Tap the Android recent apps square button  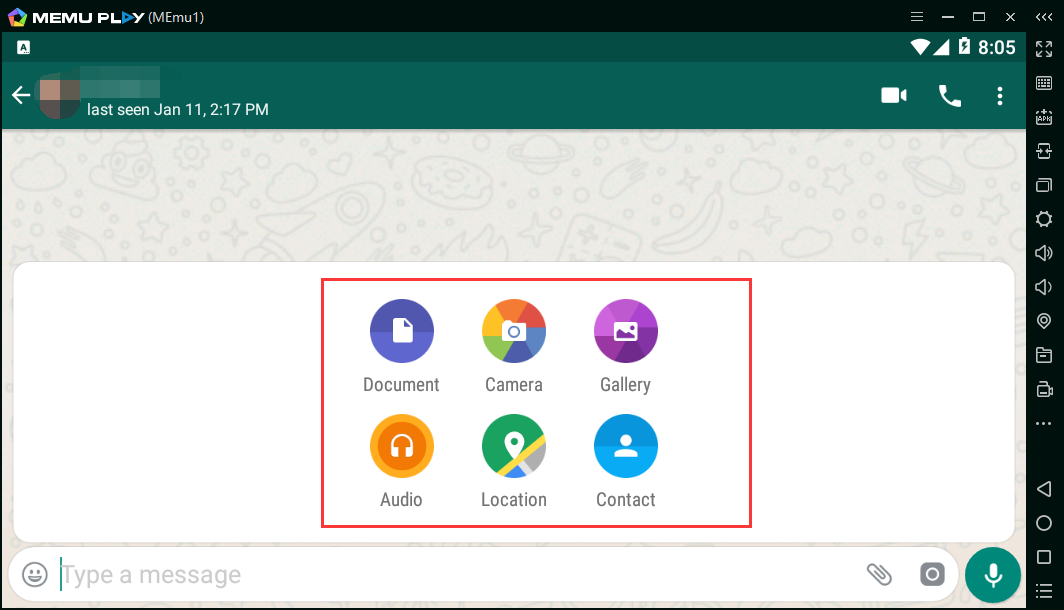[1044, 557]
